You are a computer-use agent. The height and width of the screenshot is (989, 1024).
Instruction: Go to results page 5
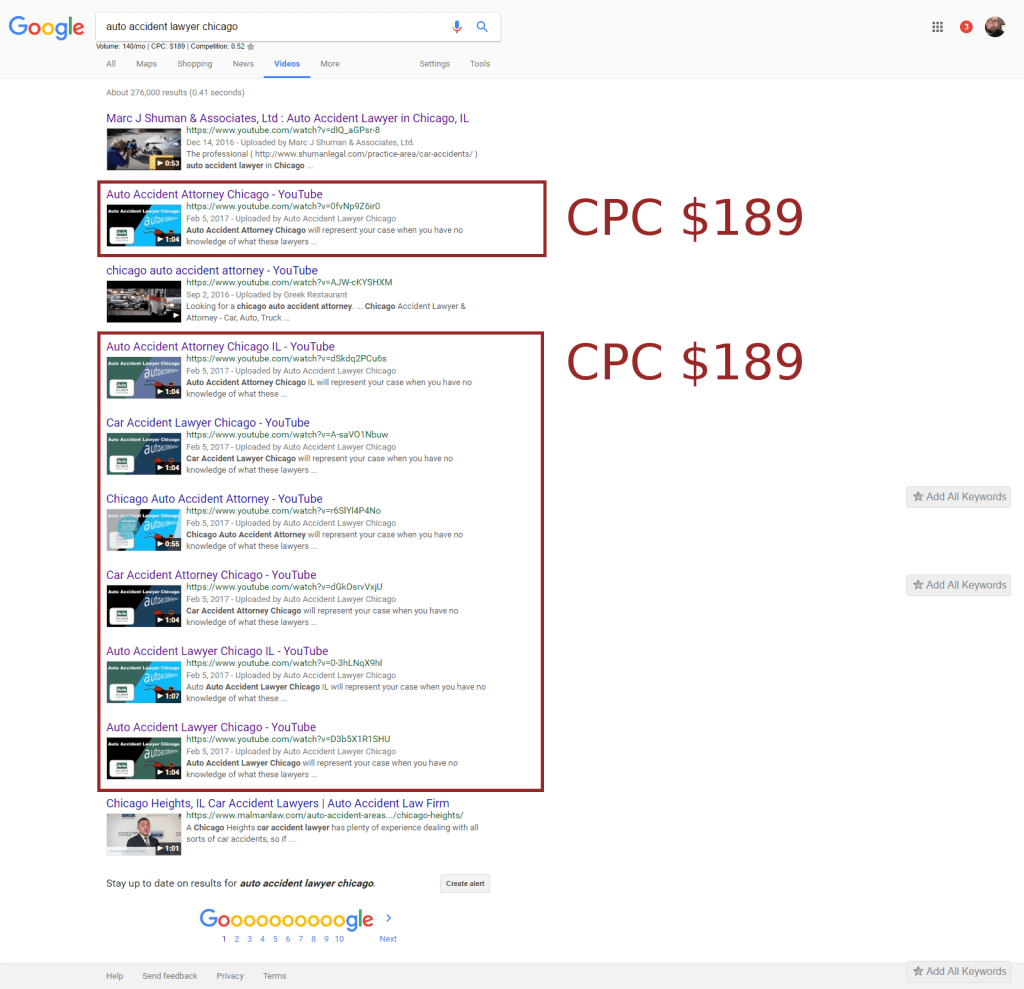tap(275, 939)
